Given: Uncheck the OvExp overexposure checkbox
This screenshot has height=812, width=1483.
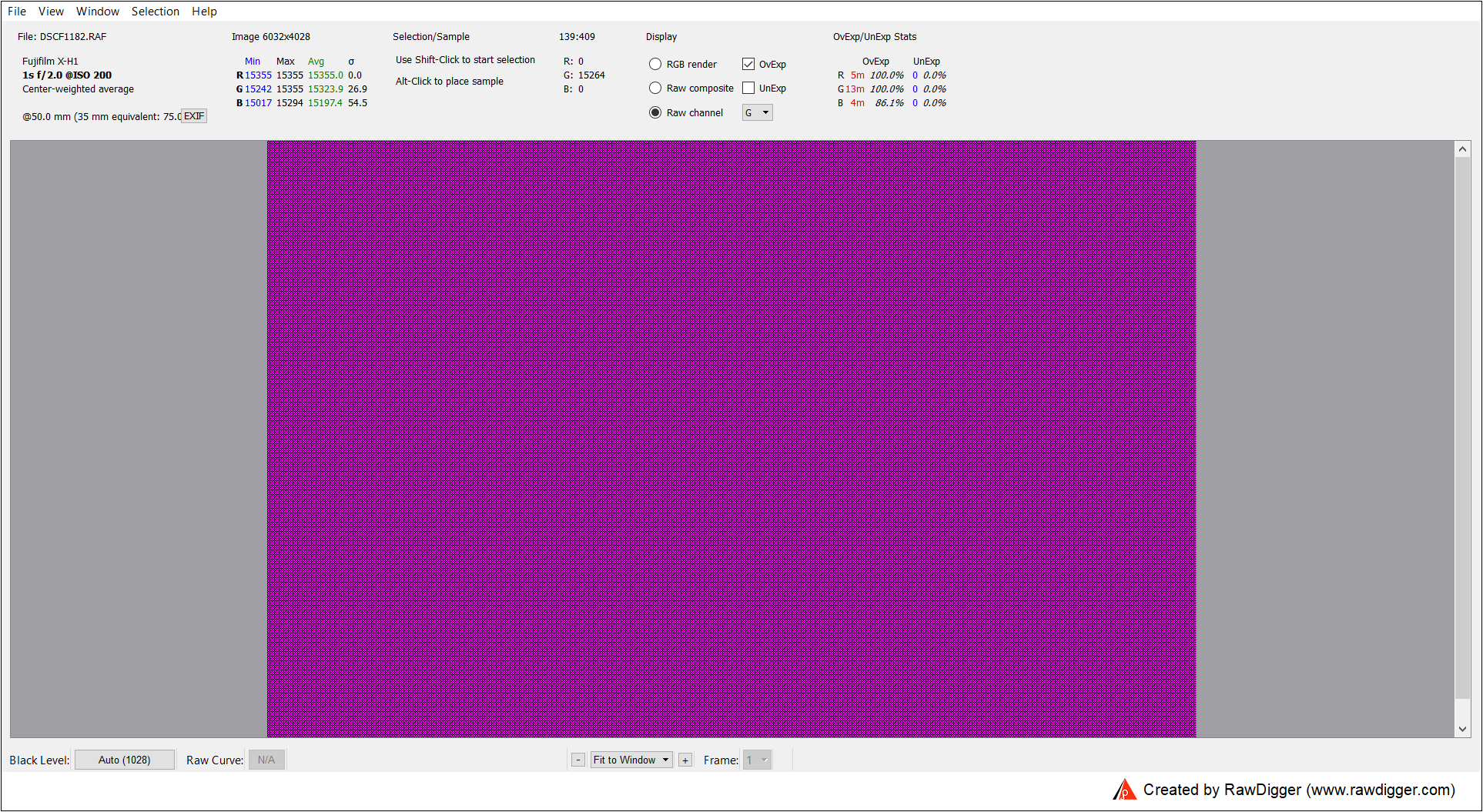Looking at the screenshot, I should point(748,65).
